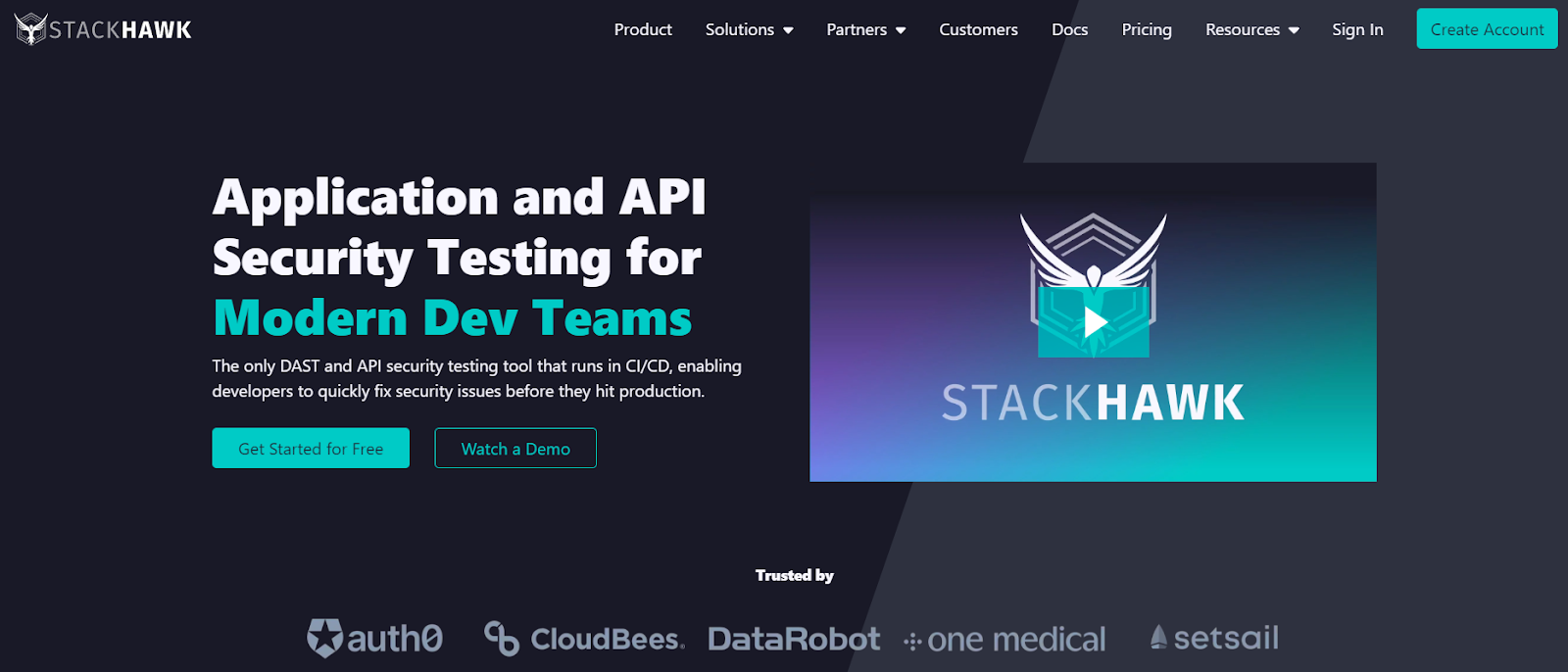This screenshot has height=672, width=1568.
Task: Click the CloudBees logo
Action: point(584,639)
